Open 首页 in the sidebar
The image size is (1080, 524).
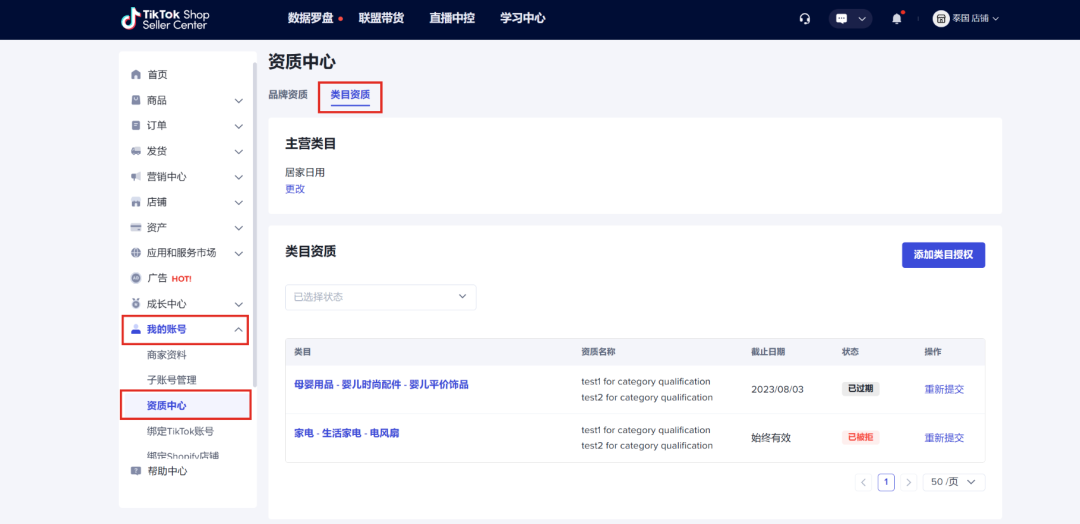(x=157, y=74)
